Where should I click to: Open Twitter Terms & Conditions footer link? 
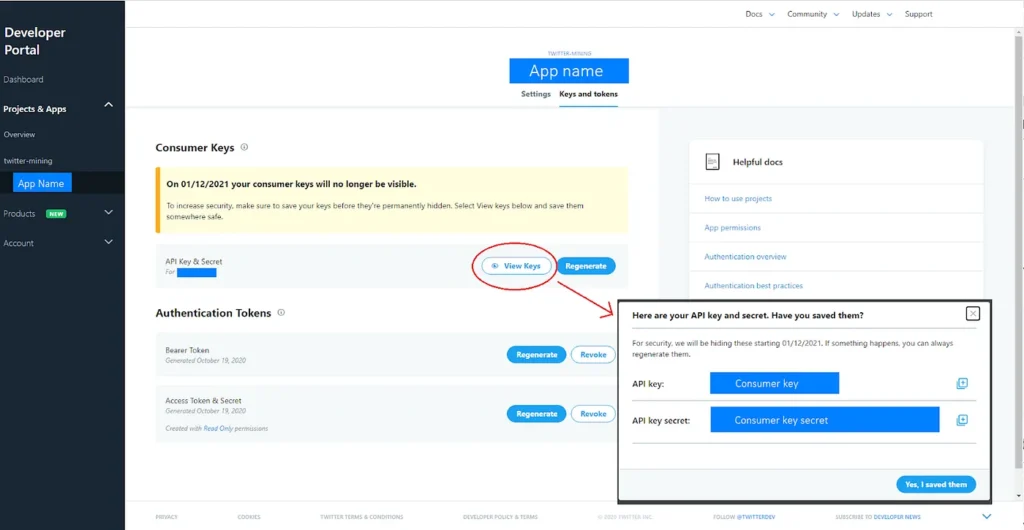pyautogui.click(x=362, y=517)
